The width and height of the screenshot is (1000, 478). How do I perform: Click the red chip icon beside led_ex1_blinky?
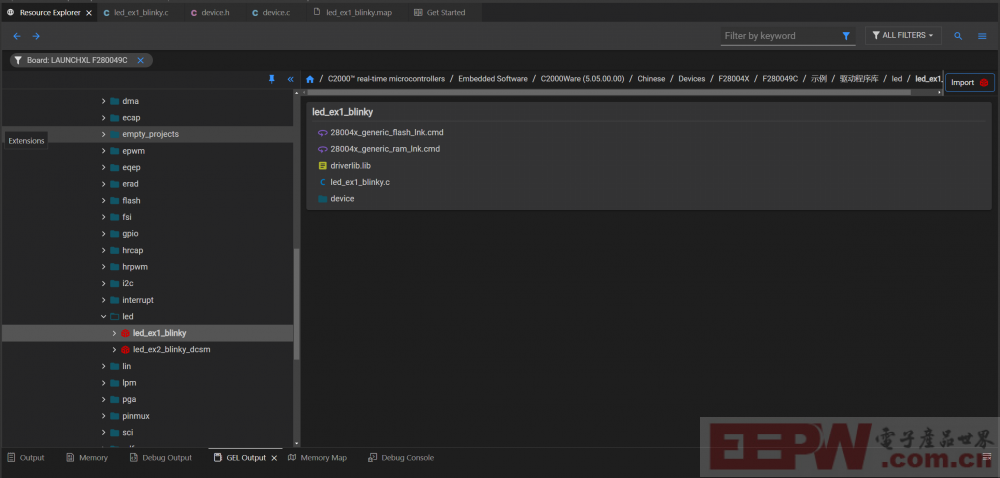pyautogui.click(x=125, y=333)
